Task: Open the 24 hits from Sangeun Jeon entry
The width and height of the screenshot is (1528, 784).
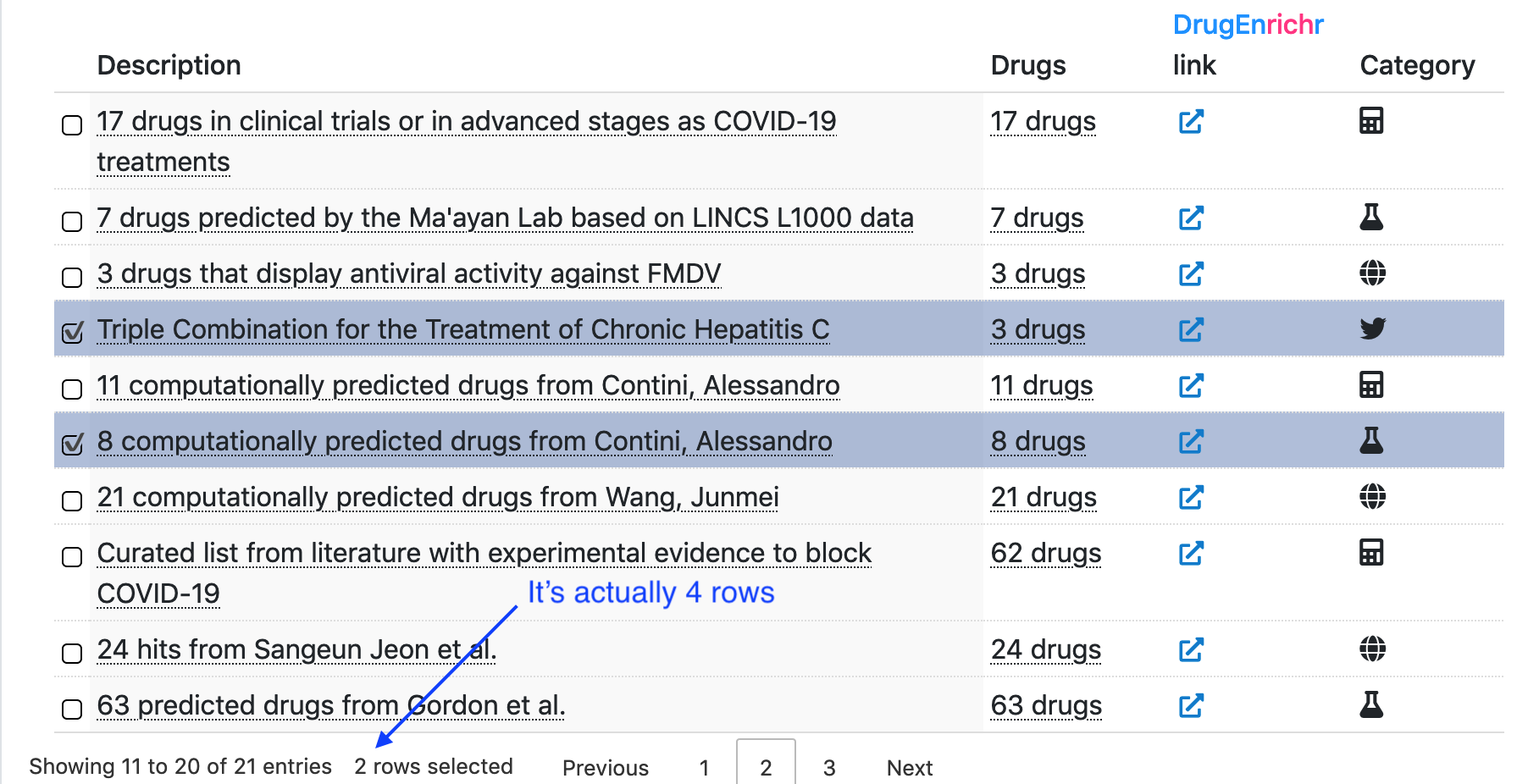Action: 296,649
